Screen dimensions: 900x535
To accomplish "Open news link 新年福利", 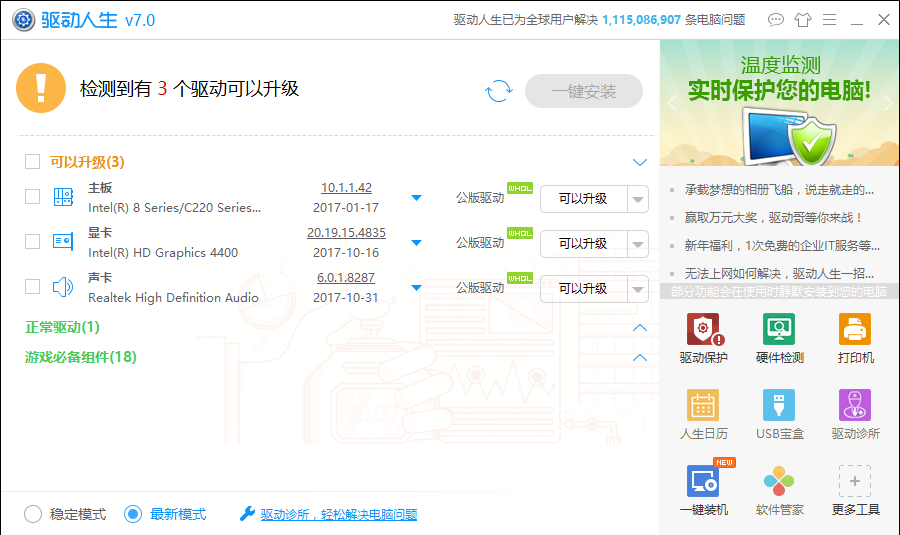I will (x=782, y=246).
